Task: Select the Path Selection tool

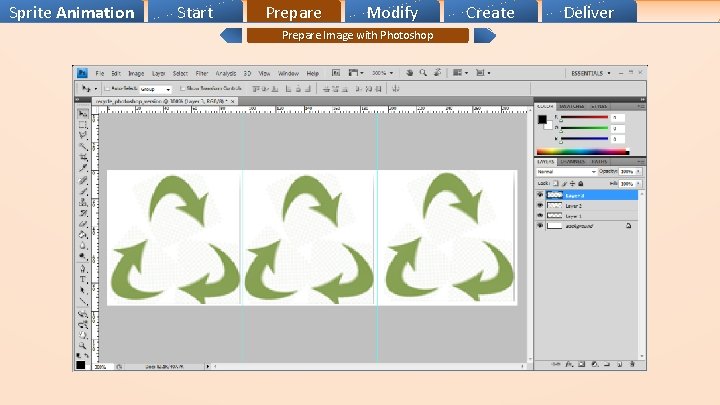Action: [83, 291]
